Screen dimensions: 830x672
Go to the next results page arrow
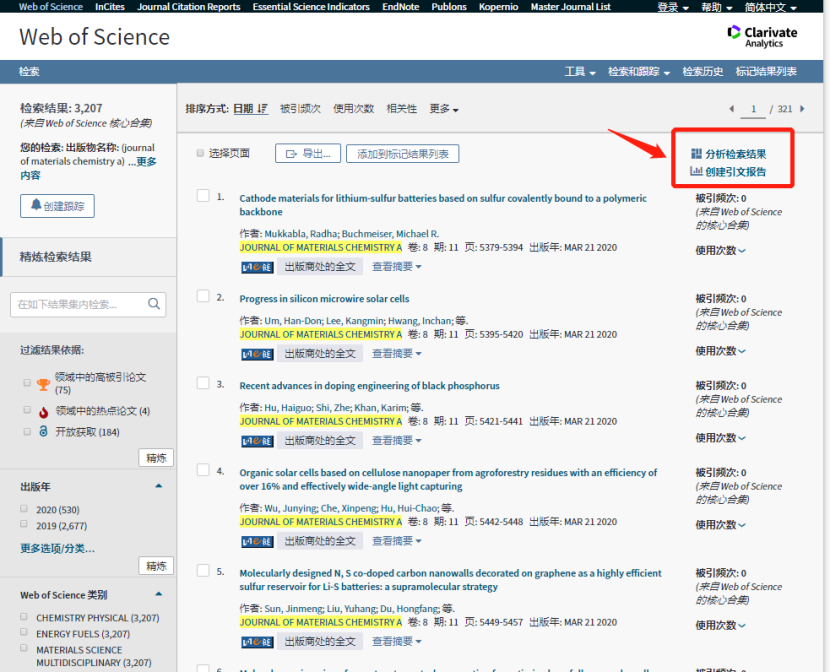[802, 108]
